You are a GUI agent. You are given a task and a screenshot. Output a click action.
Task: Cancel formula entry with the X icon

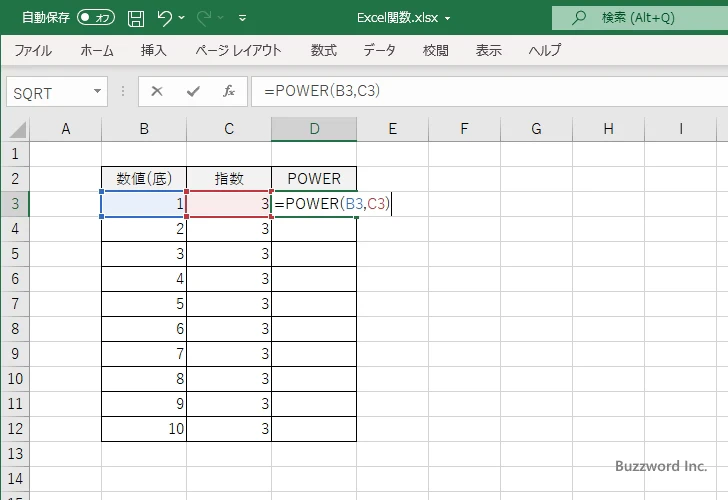157,91
